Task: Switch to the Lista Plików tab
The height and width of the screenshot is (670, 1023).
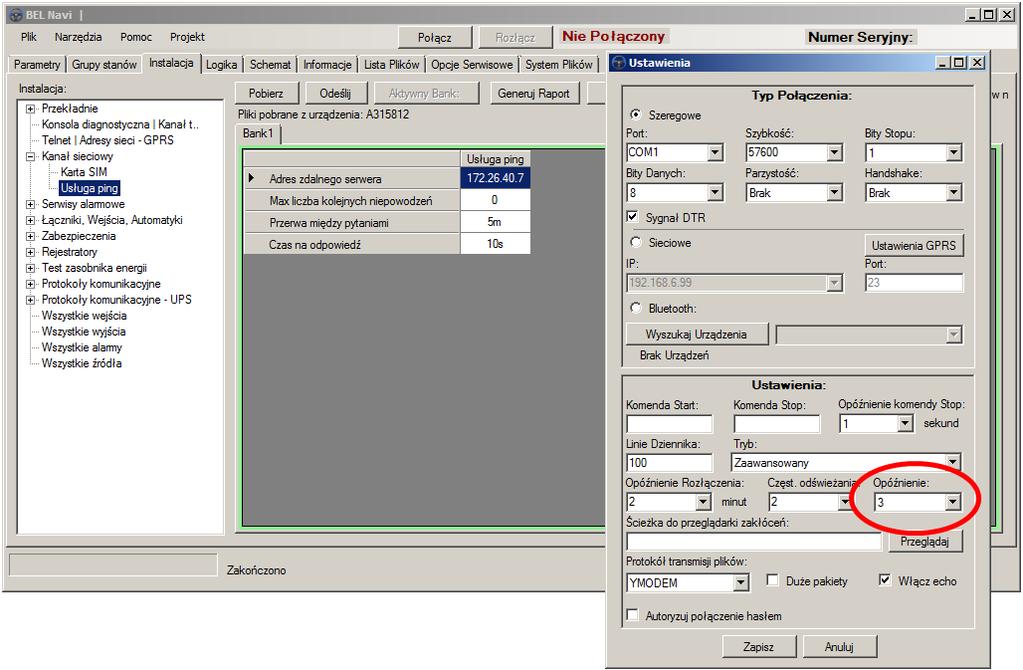Action: pyautogui.click(x=391, y=65)
